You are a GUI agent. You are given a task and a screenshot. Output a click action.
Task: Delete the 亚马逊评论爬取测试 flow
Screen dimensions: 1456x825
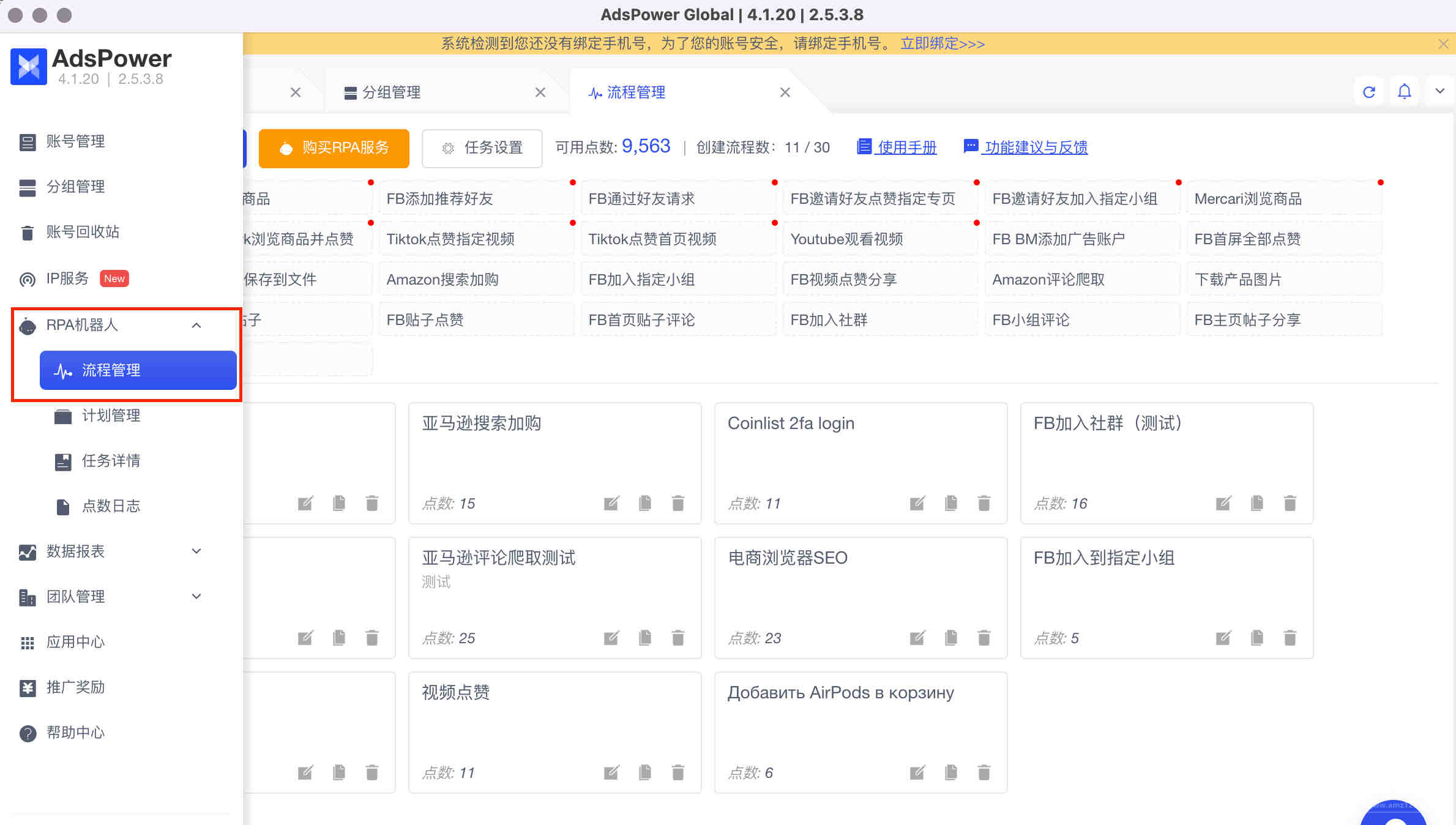(678, 638)
